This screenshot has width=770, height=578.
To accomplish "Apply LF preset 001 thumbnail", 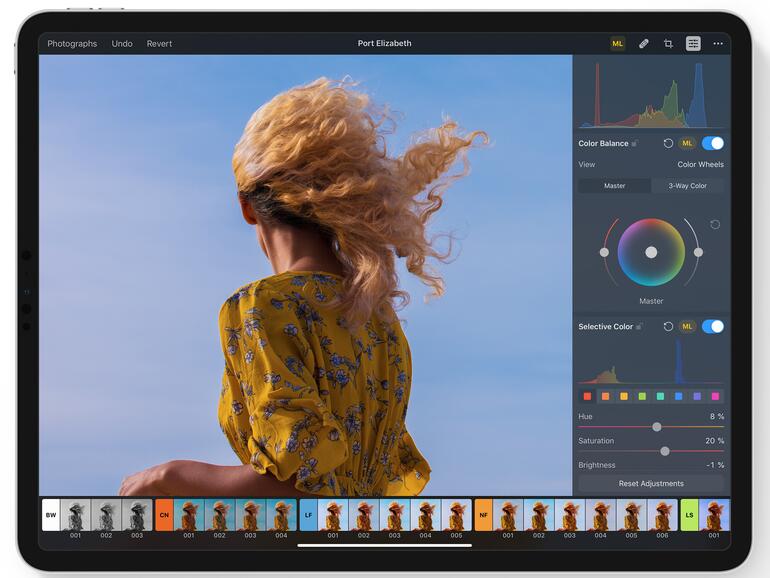I will (333, 515).
